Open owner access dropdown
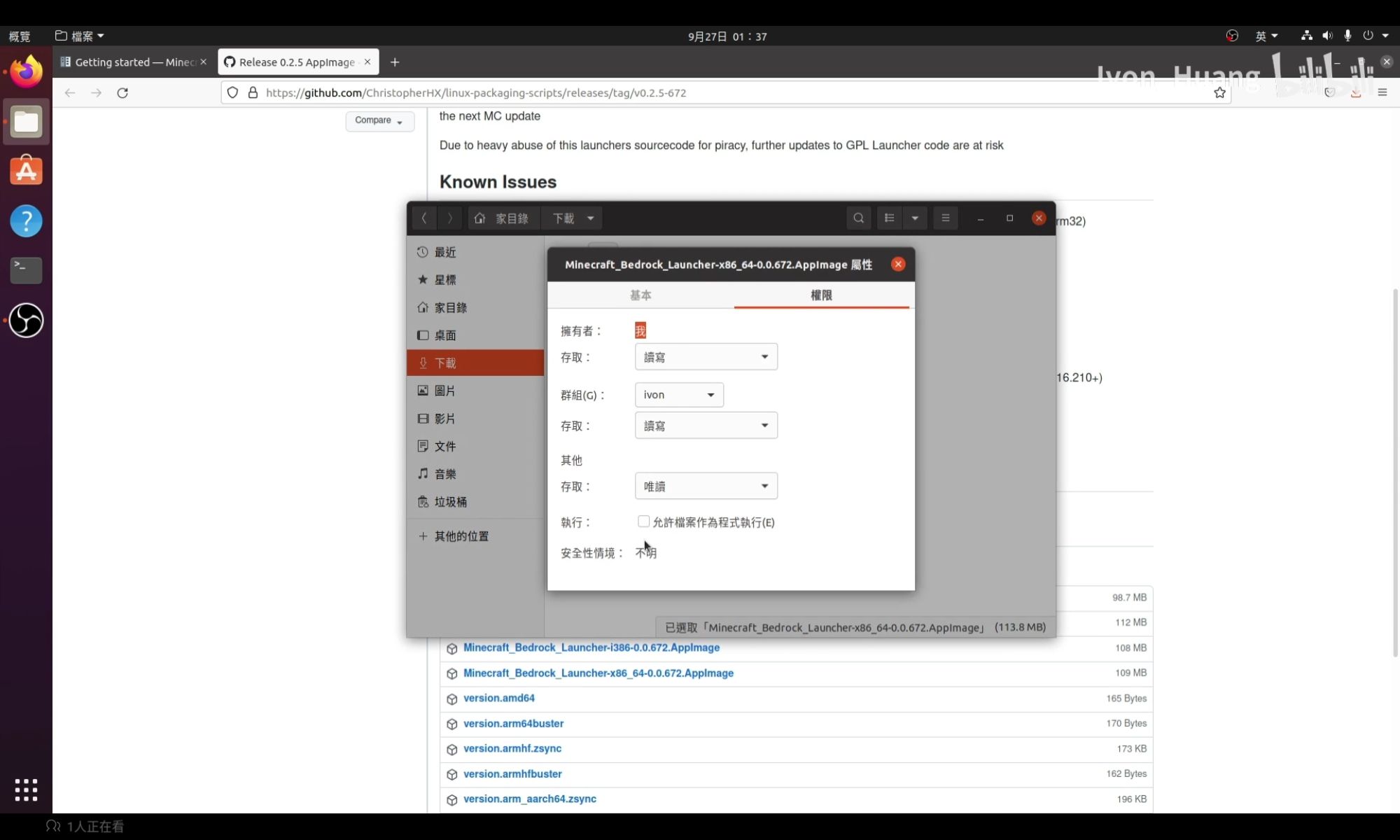Image resolution: width=1400 pixels, height=840 pixels. pyautogui.click(x=706, y=357)
